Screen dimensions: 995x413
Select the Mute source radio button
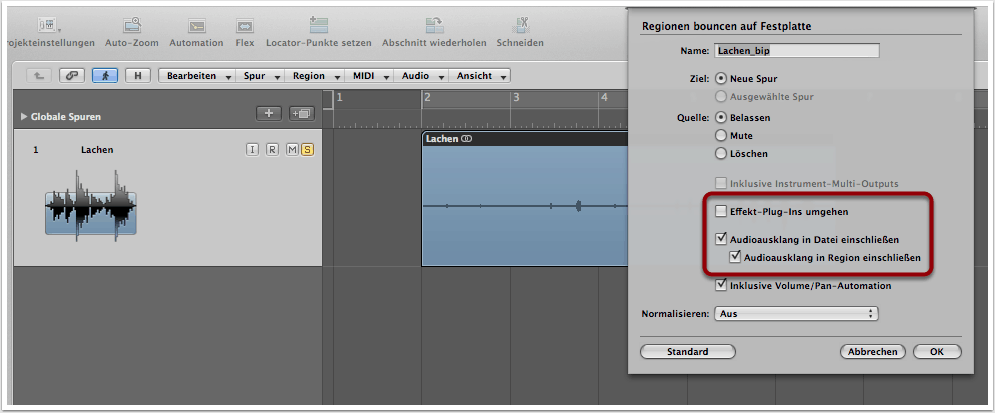tap(720, 135)
